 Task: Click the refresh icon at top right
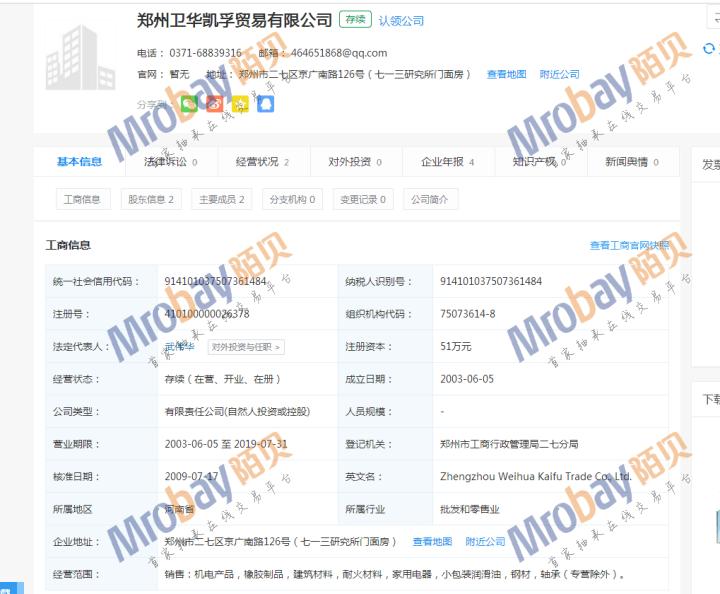coord(709,48)
